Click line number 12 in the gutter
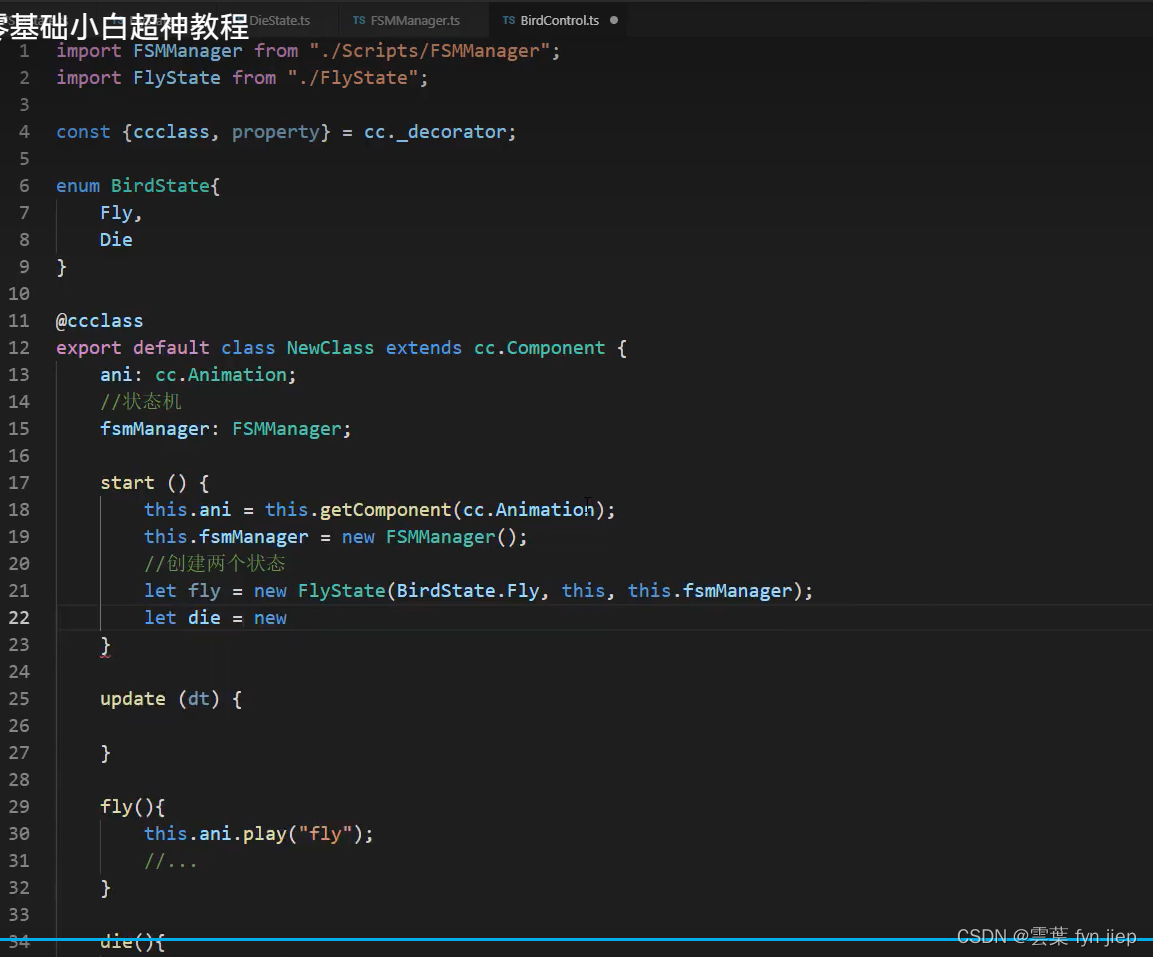Viewport: 1153px width, 957px height. 19,348
